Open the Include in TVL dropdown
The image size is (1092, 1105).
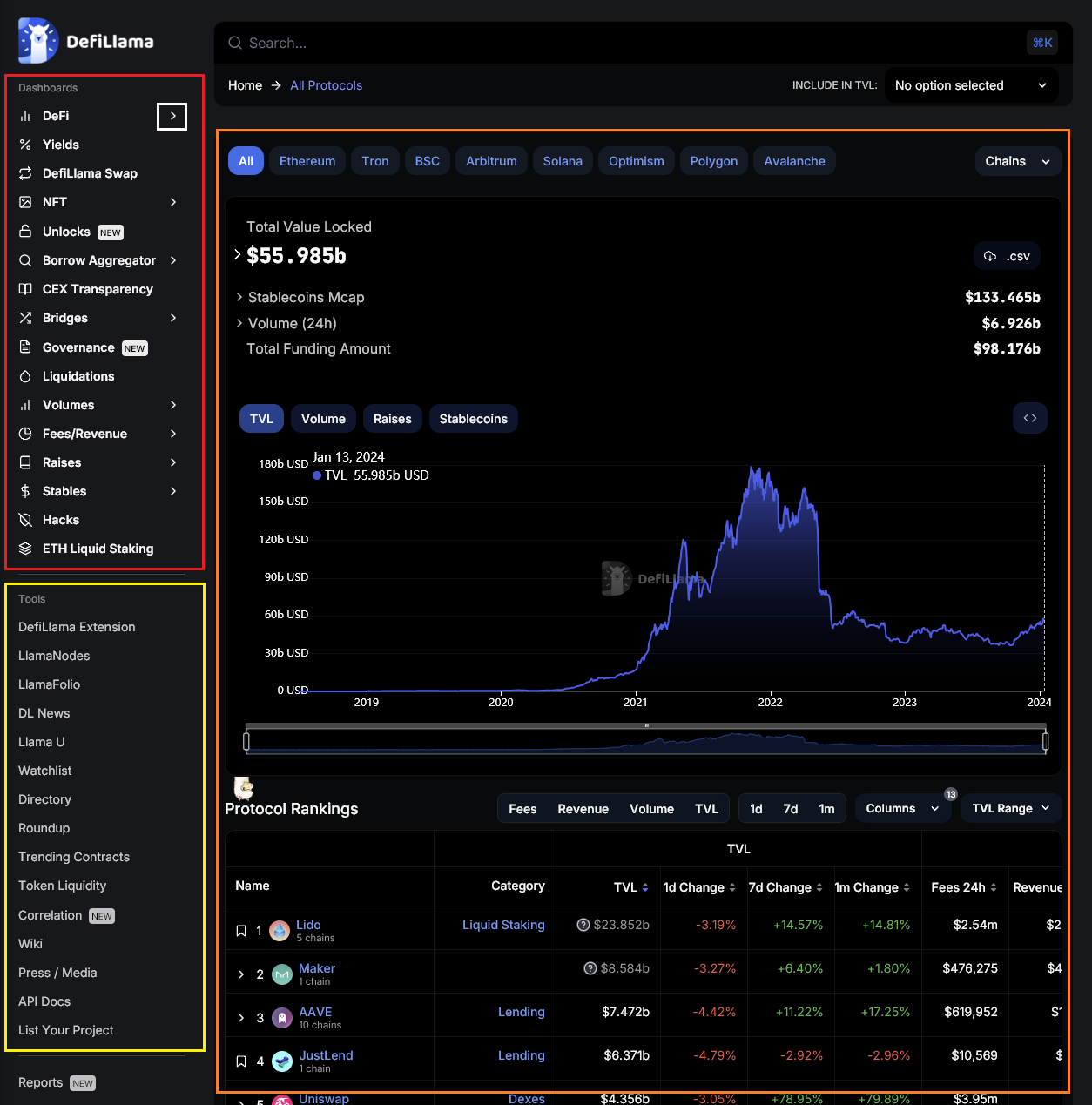click(x=972, y=85)
